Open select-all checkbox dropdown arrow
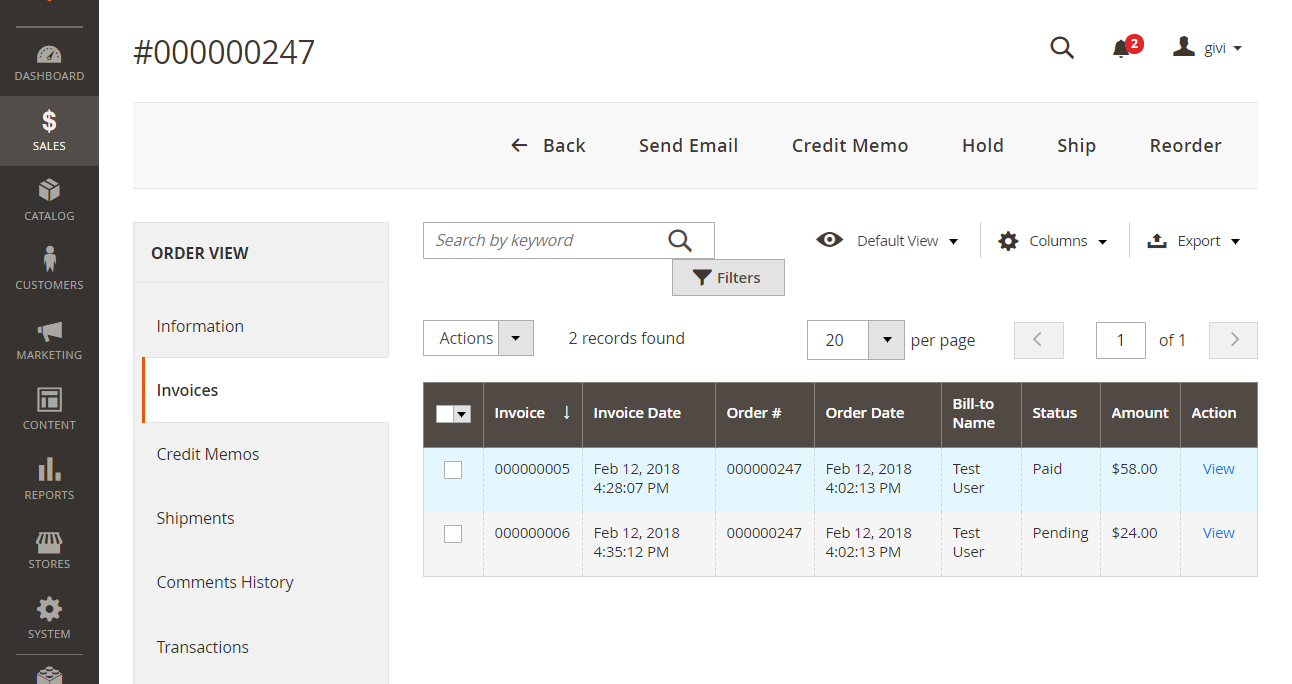Image resolution: width=1292 pixels, height=684 pixels. tap(462, 414)
